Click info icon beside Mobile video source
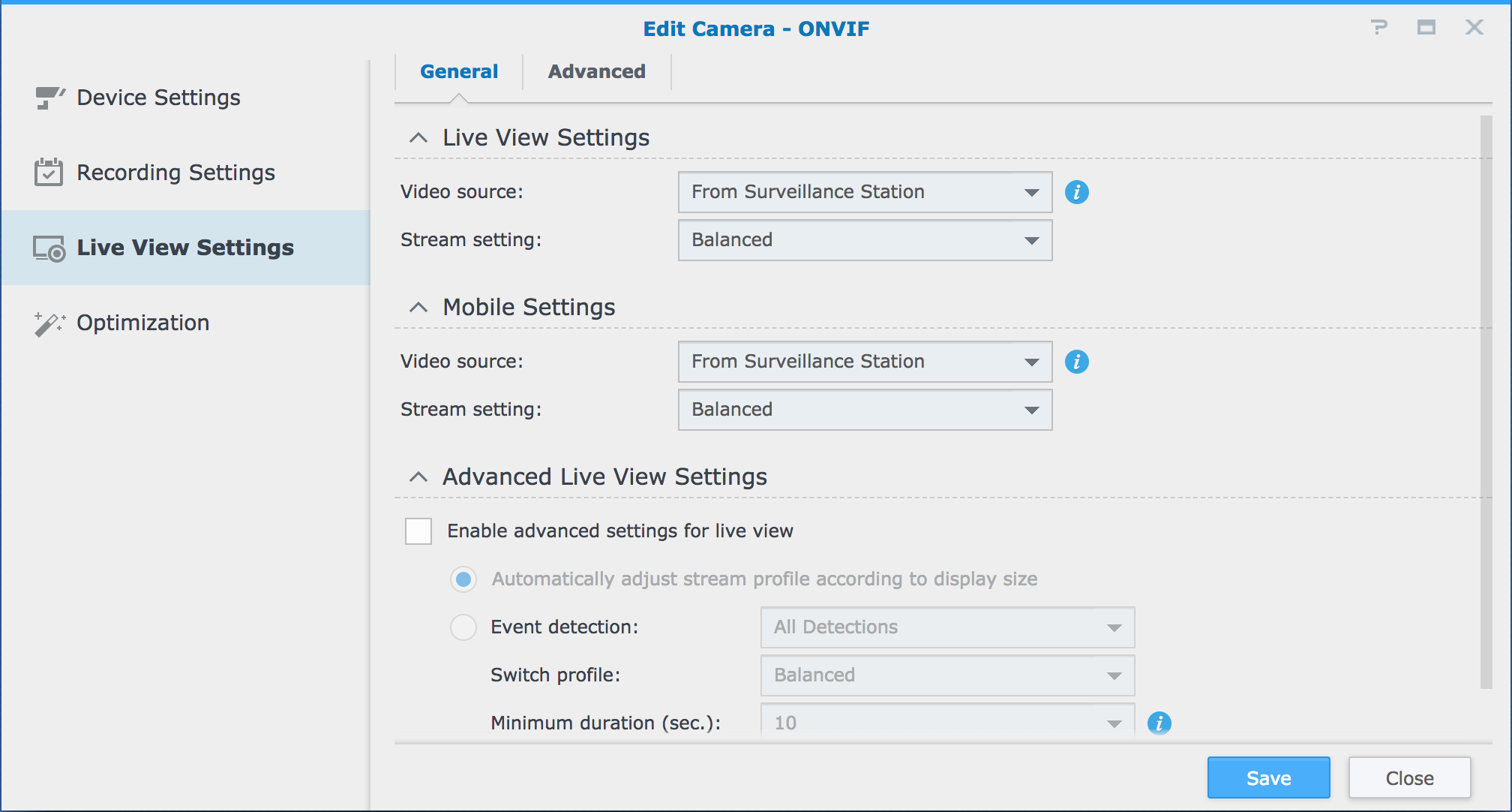 [x=1076, y=362]
